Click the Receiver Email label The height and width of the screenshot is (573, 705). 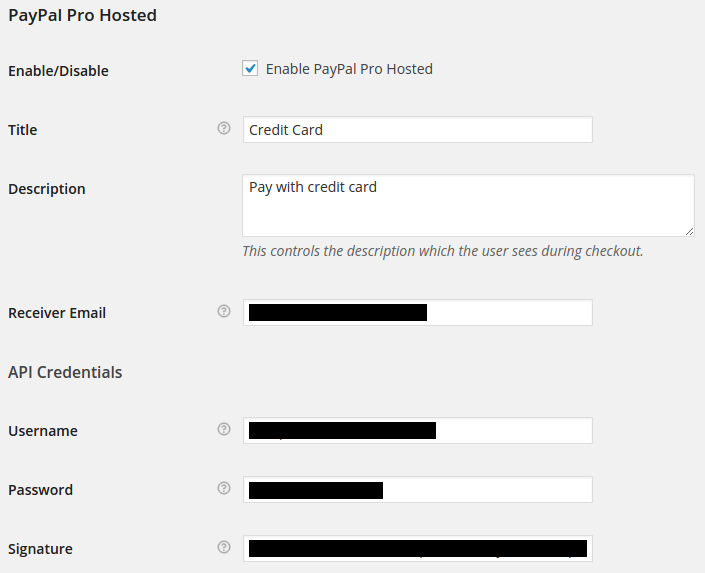[57, 313]
